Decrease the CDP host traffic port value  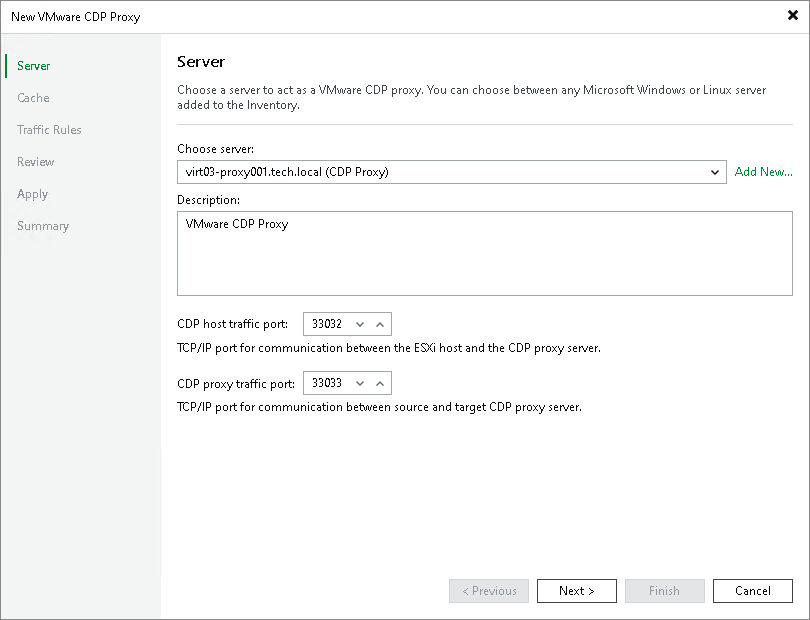[x=360, y=324]
